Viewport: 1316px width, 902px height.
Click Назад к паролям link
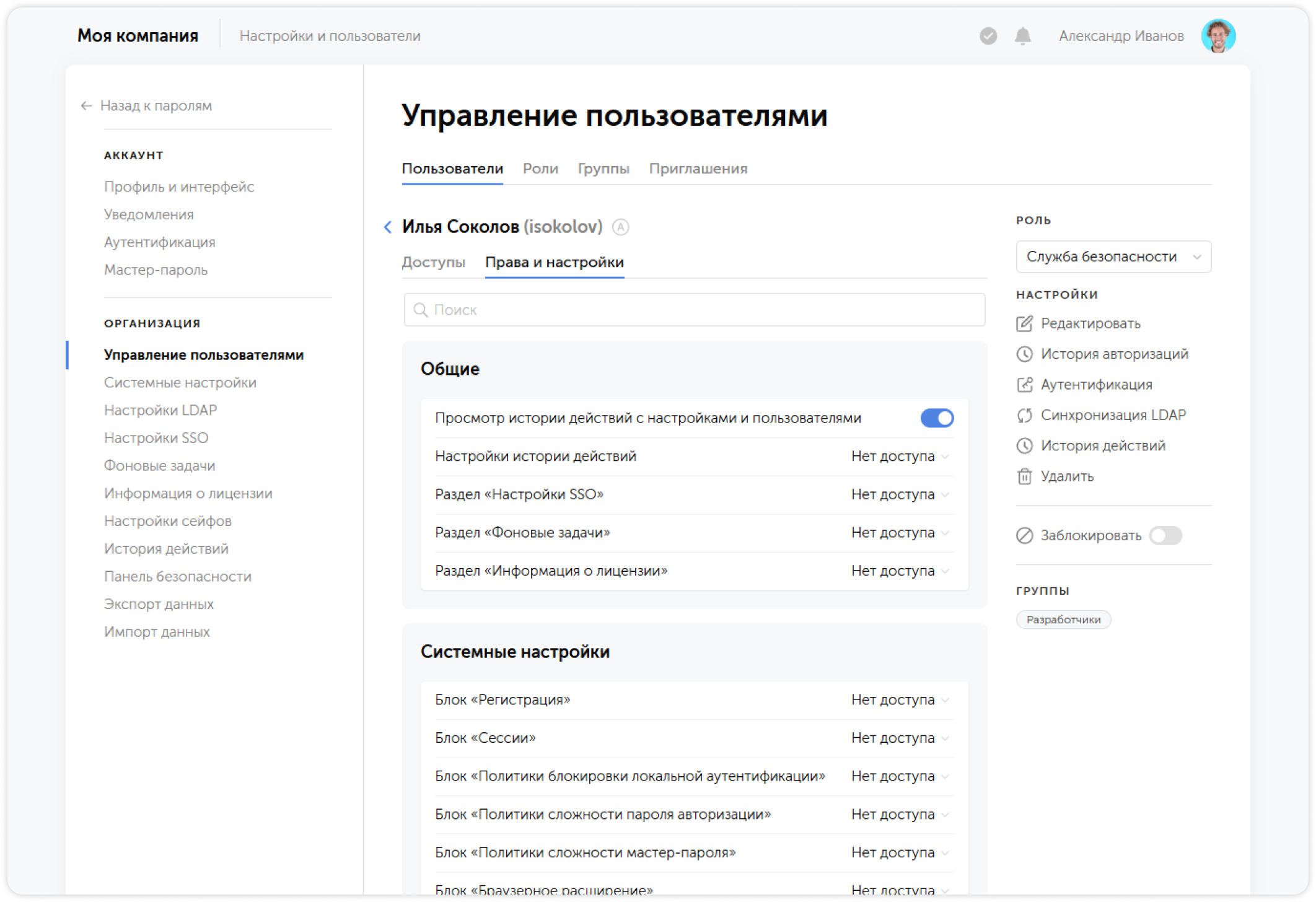click(156, 105)
